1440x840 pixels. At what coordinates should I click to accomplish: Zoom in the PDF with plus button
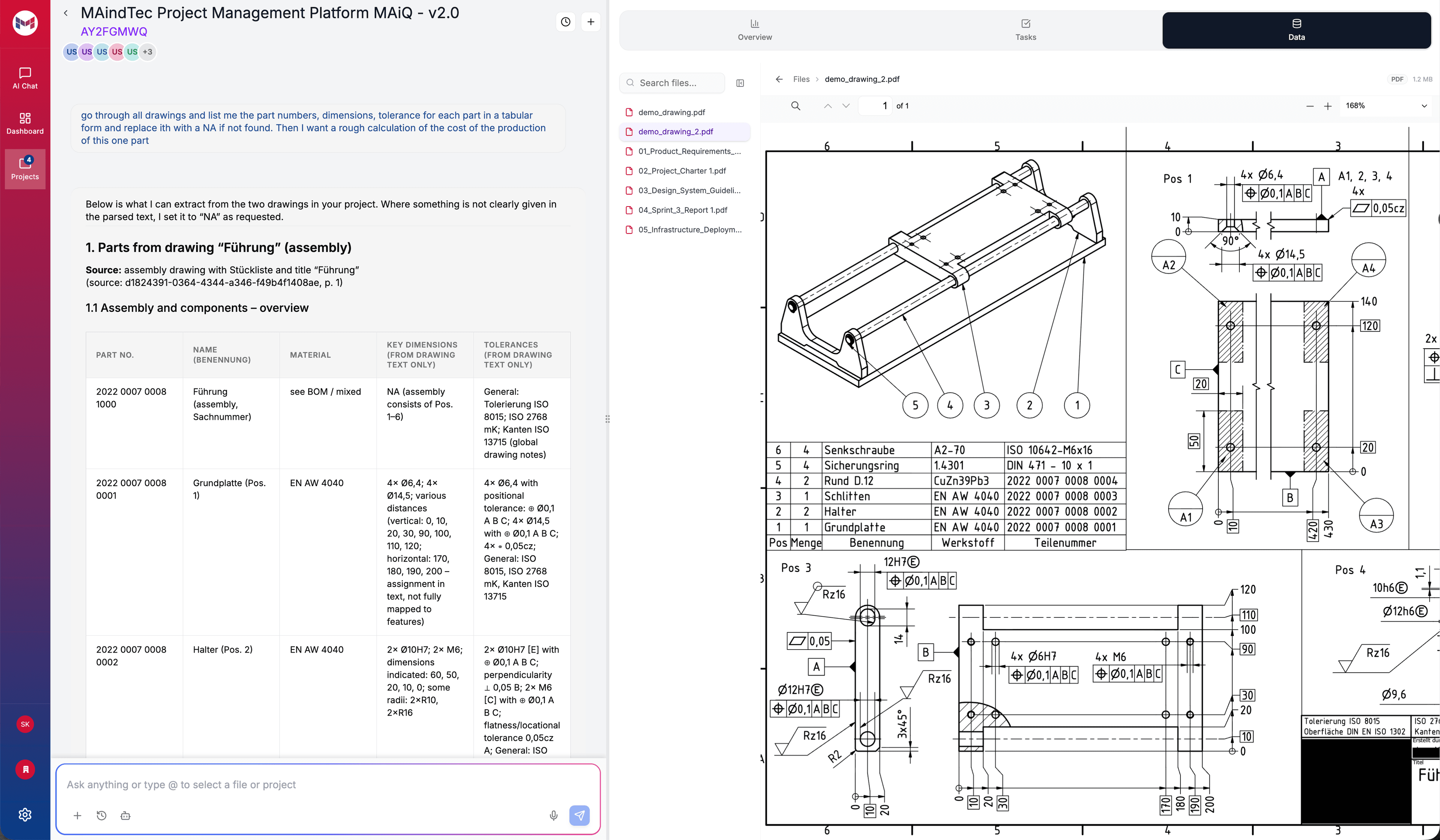[1327, 106]
